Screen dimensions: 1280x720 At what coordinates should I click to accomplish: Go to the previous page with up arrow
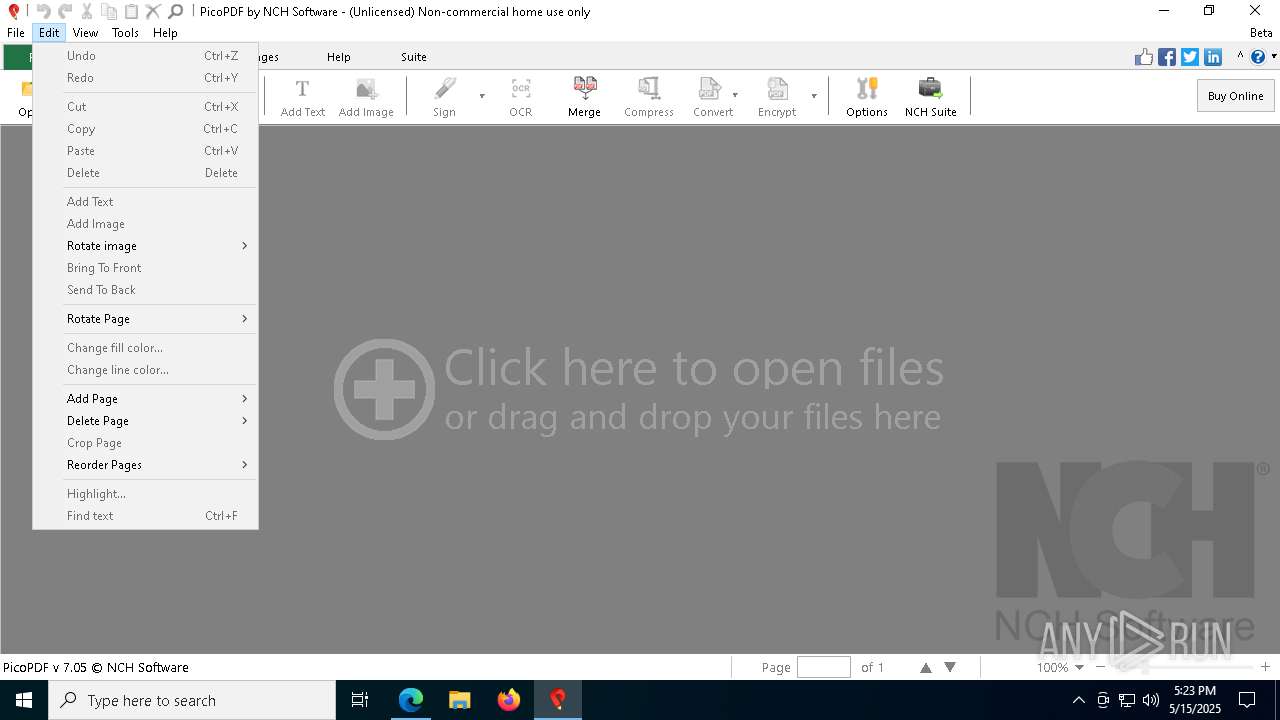[926, 667]
